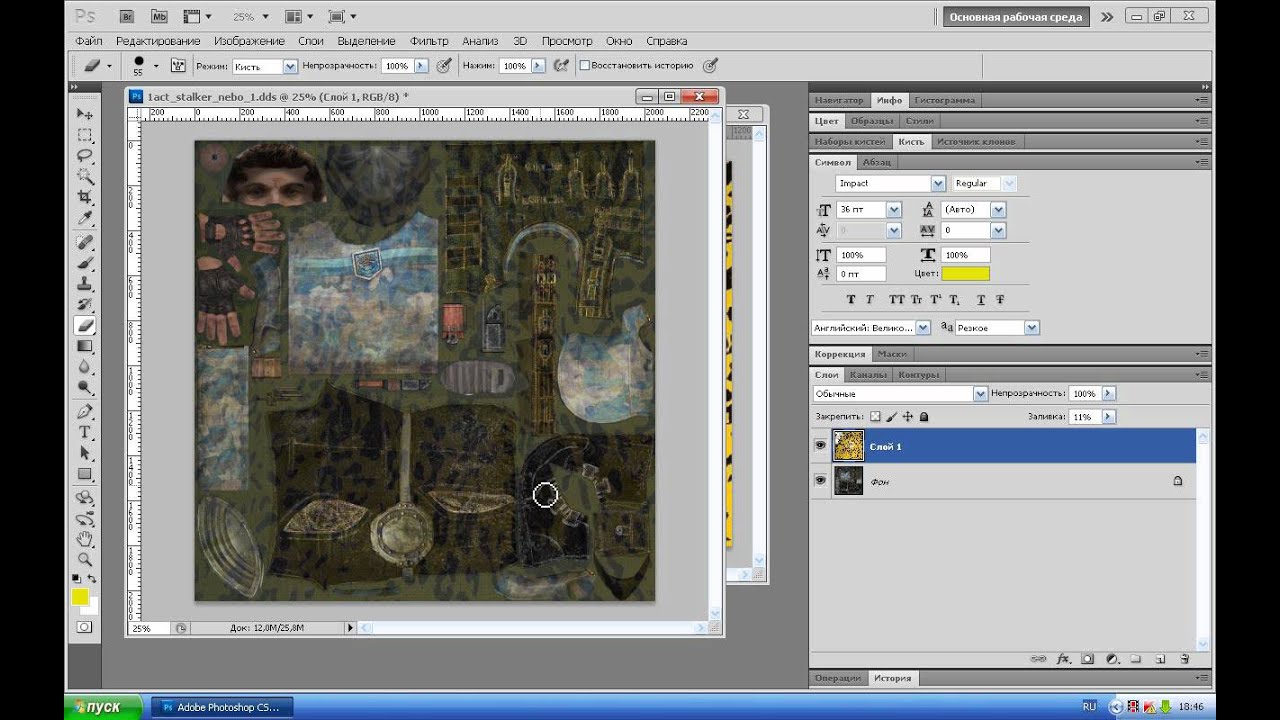Click Adobe Photoshop CS taskbar button
This screenshot has height=720, width=1280.
[x=222, y=707]
